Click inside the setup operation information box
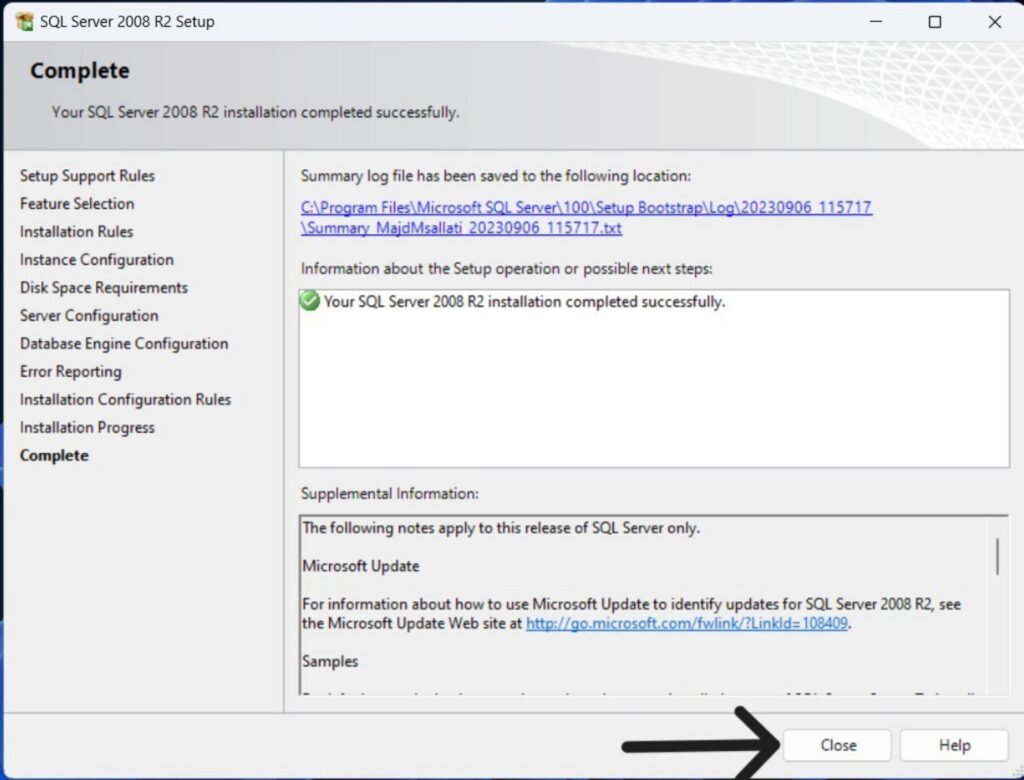 coord(653,390)
